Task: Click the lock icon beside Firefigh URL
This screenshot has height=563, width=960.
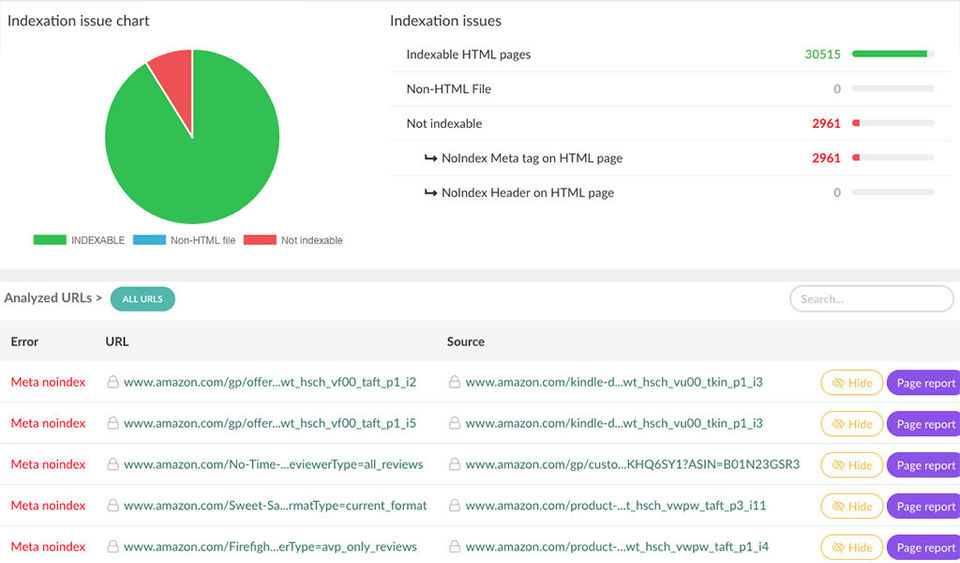Action: coord(113,547)
